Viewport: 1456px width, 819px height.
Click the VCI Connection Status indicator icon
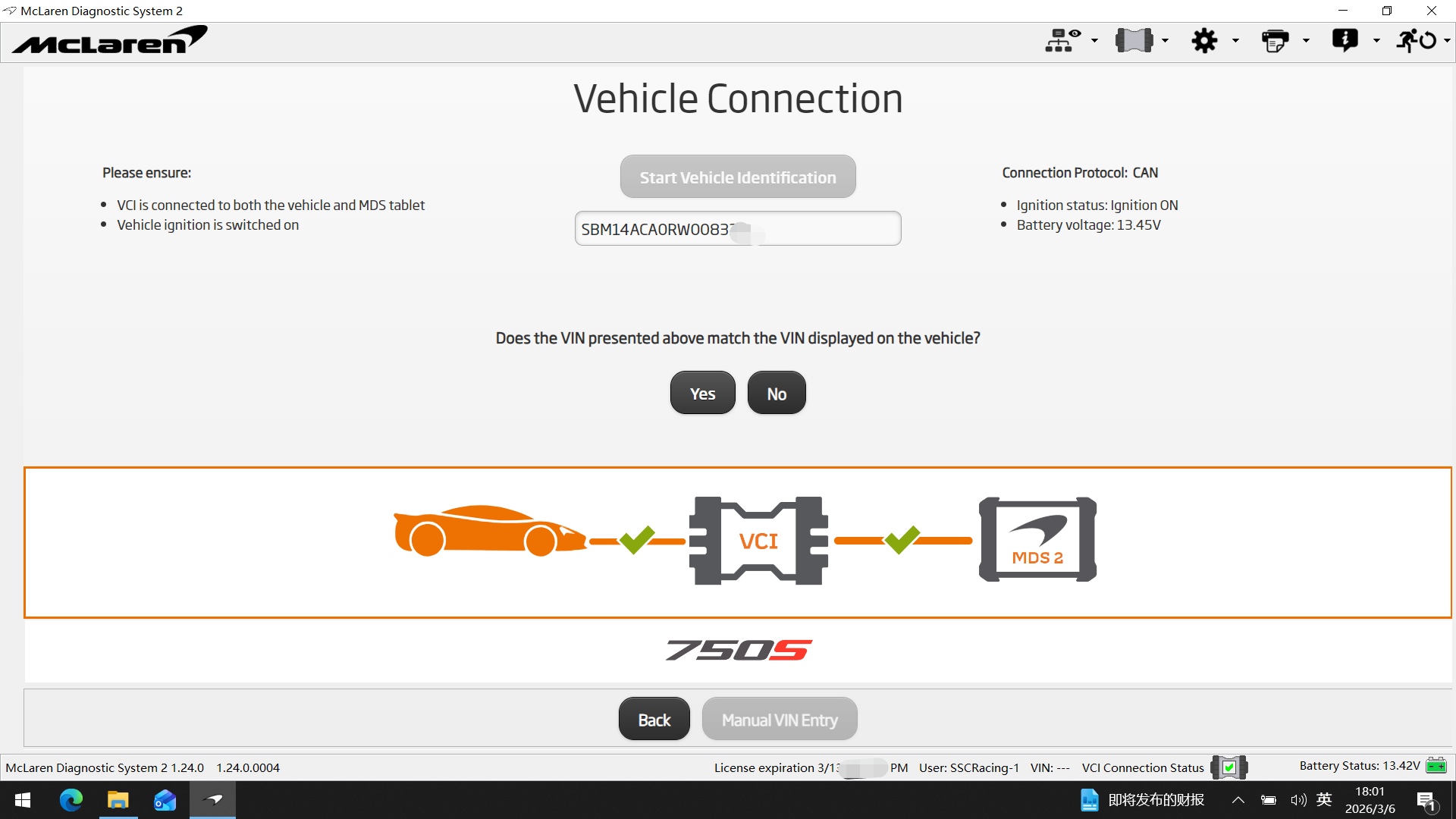(x=1228, y=767)
